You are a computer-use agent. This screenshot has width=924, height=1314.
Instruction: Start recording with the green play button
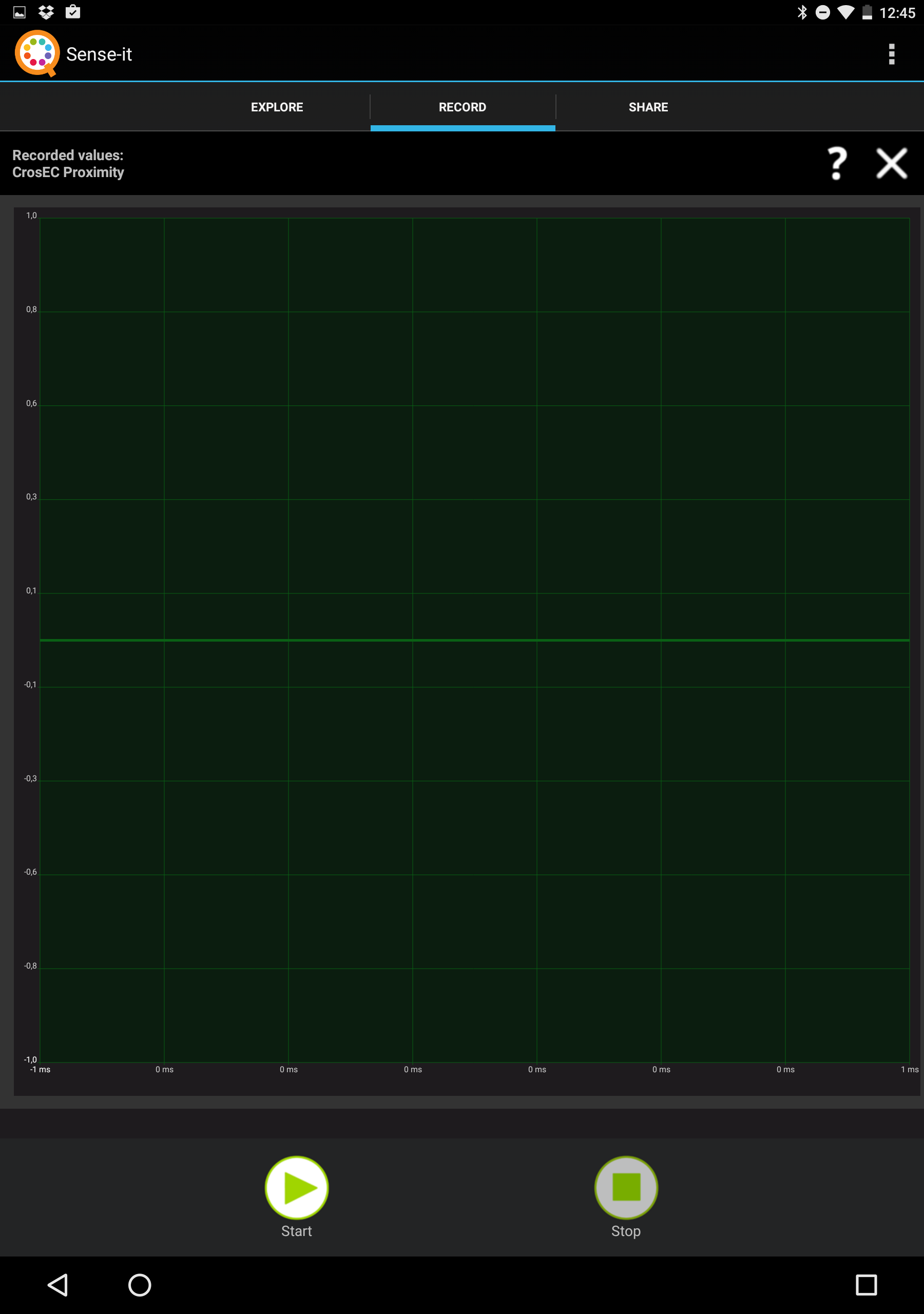(297, 1188)
